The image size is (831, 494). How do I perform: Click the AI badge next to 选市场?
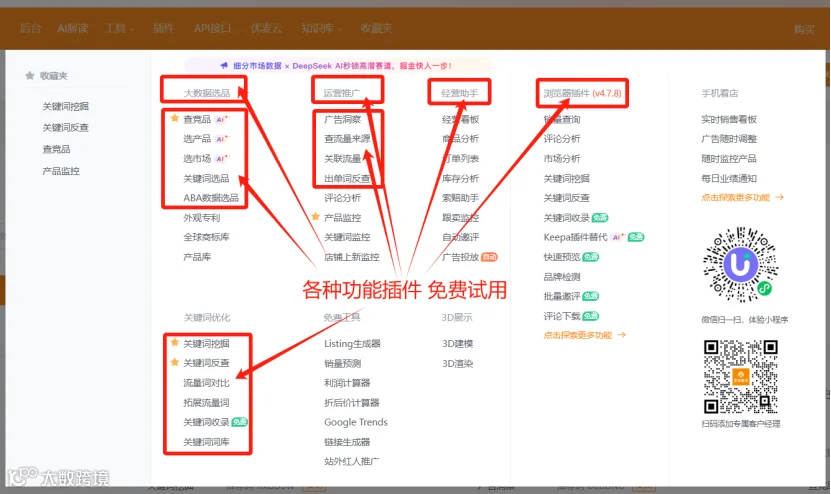[222, 158]
